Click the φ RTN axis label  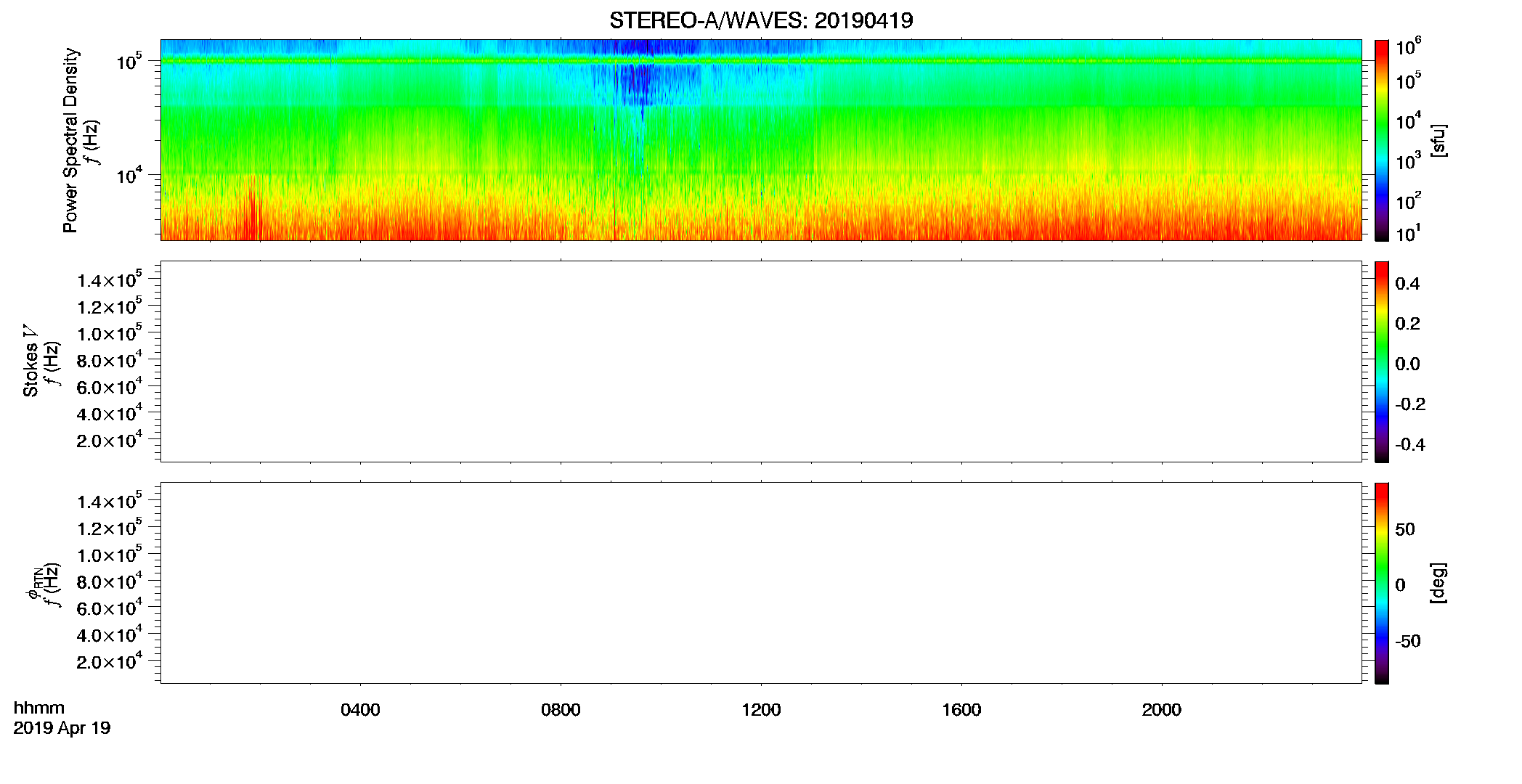tap(34, 584)
